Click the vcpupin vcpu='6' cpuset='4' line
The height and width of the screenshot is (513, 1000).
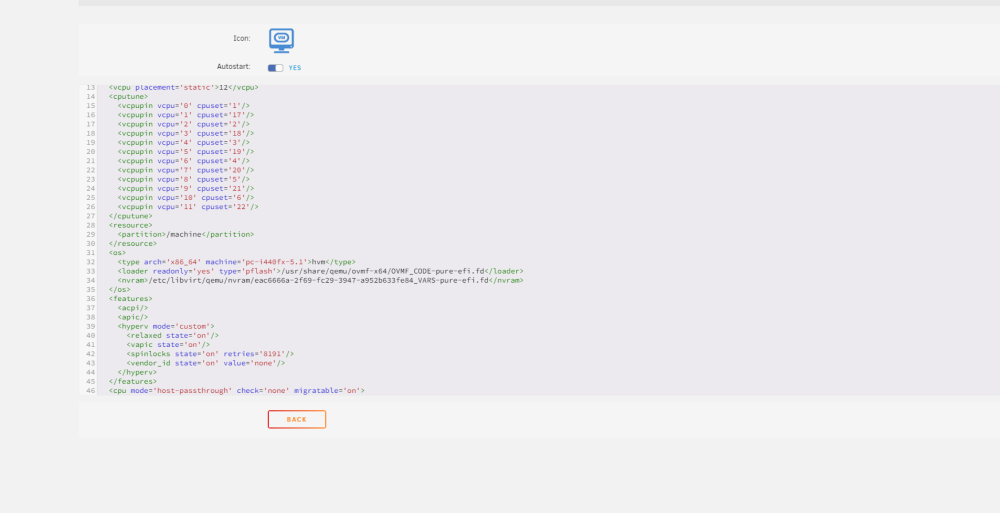tap(184, 161)
